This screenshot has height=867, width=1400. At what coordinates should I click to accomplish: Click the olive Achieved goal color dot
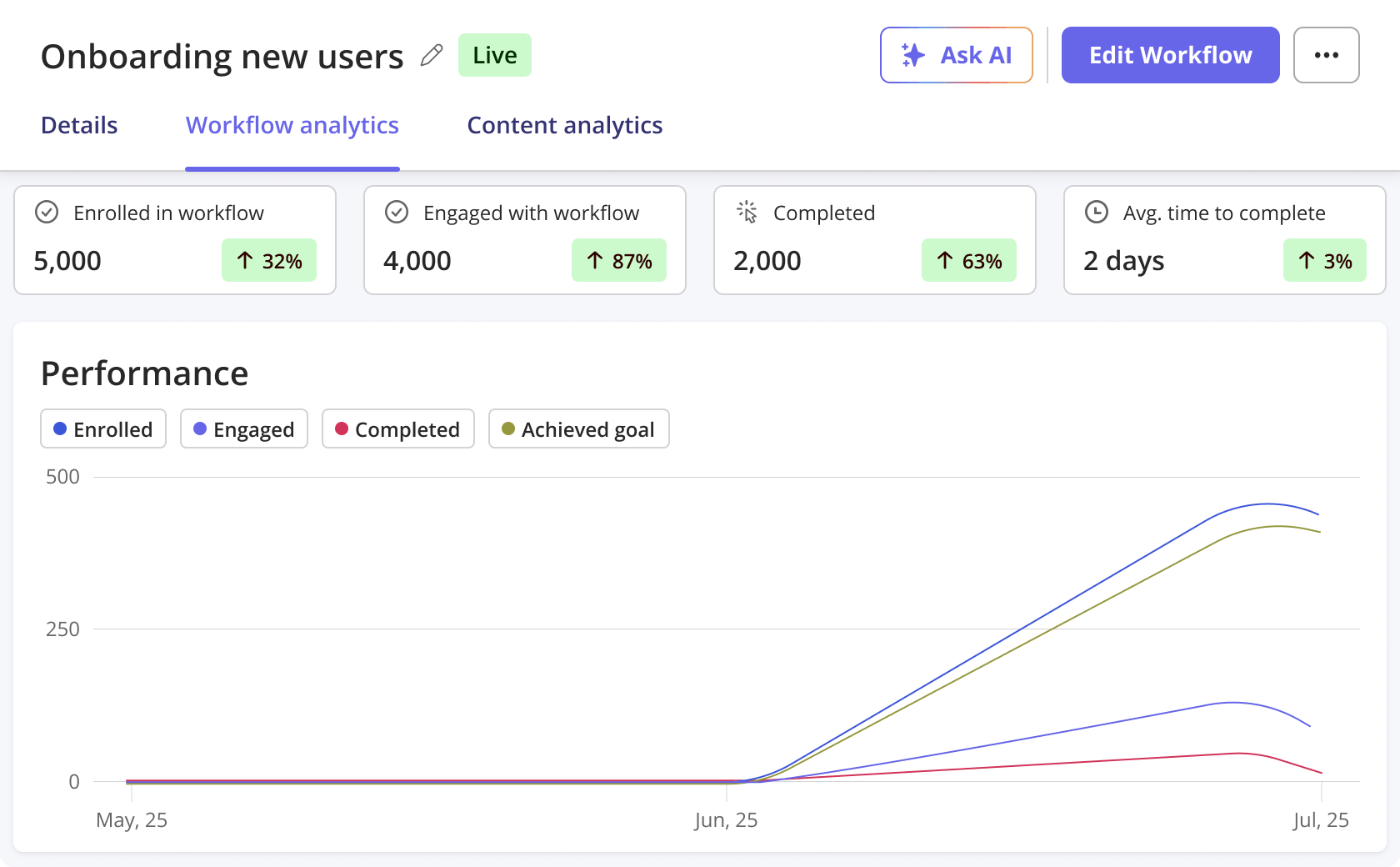tap(508, 428)
